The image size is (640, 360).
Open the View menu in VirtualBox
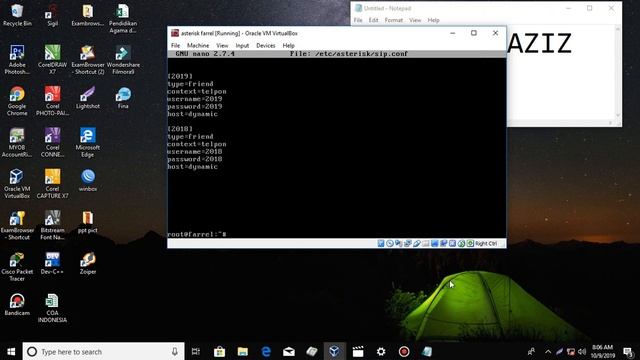click(x=222, y=45)
